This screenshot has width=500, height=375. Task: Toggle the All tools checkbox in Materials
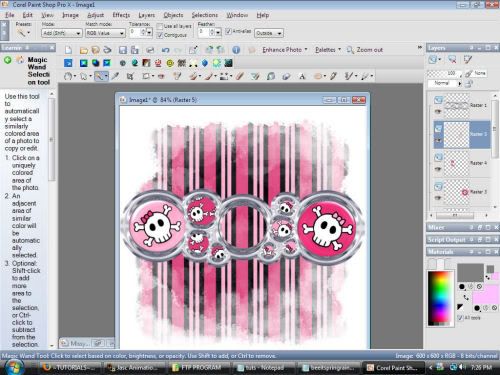click(460, 318)
